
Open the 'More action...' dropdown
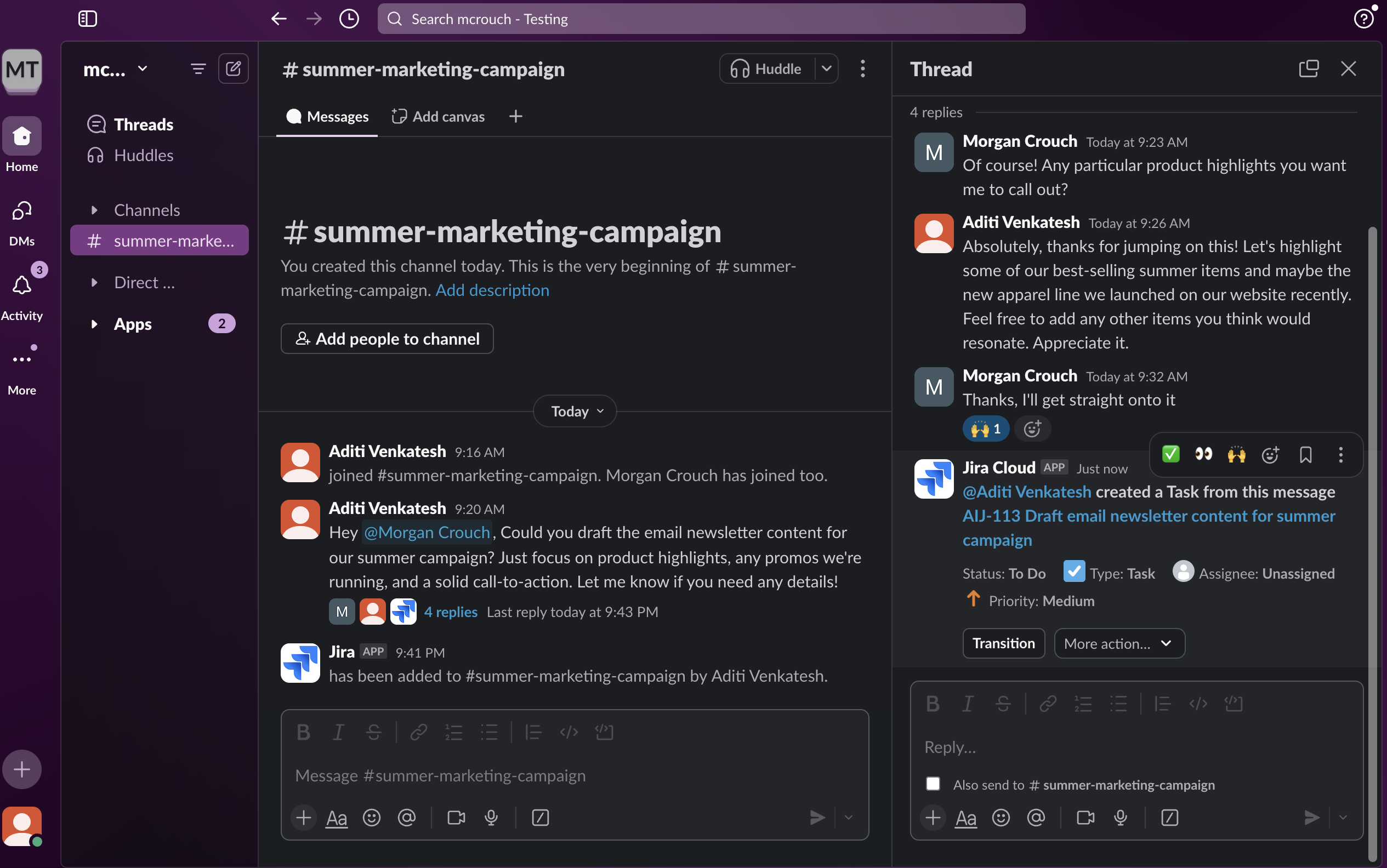click(1119, 643)
